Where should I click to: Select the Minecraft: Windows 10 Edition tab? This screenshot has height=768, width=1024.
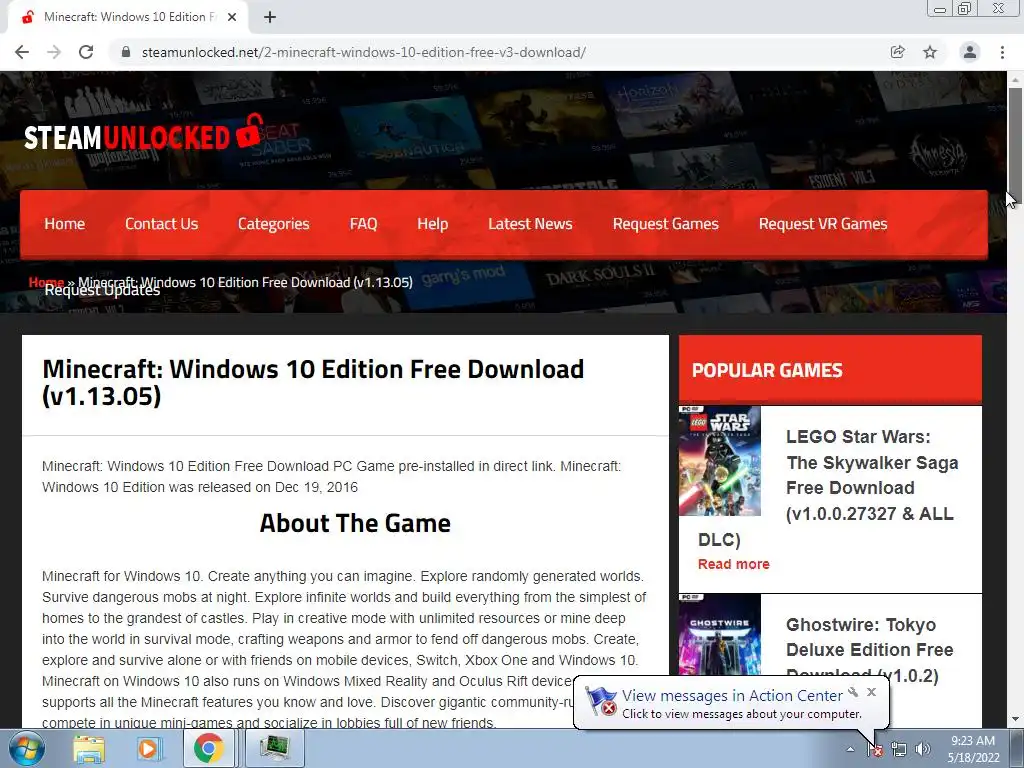click(128, 17)
